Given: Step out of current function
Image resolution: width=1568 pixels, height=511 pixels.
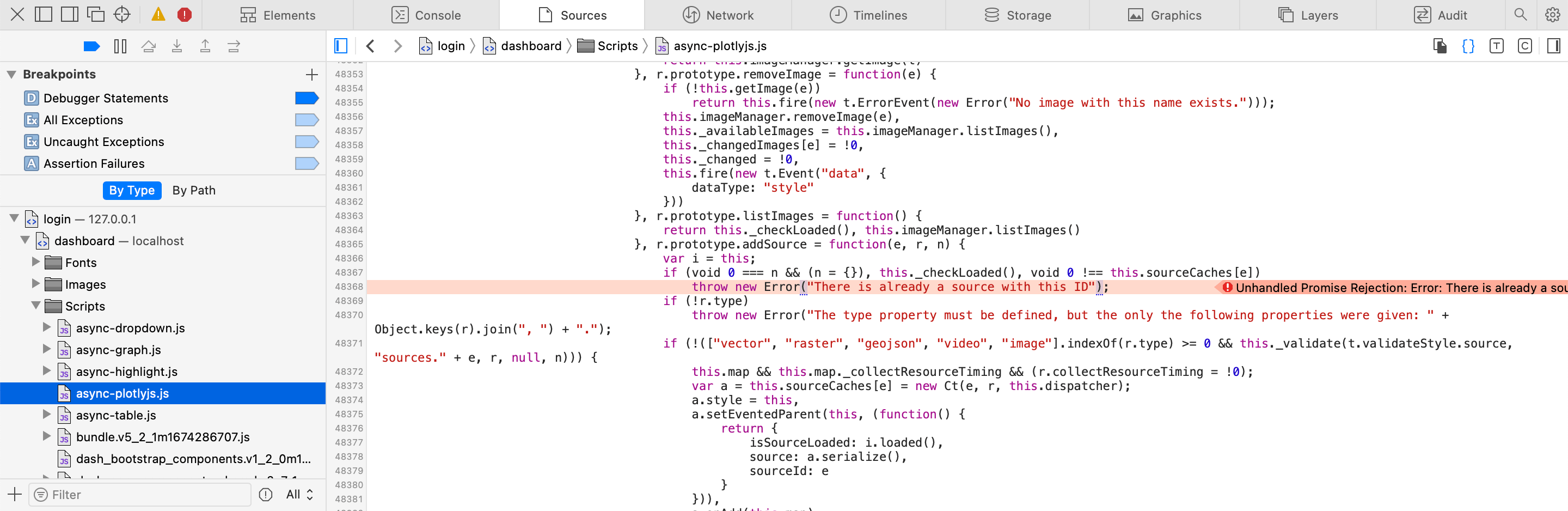Looking at the screenshot, I should click(205, 46).
